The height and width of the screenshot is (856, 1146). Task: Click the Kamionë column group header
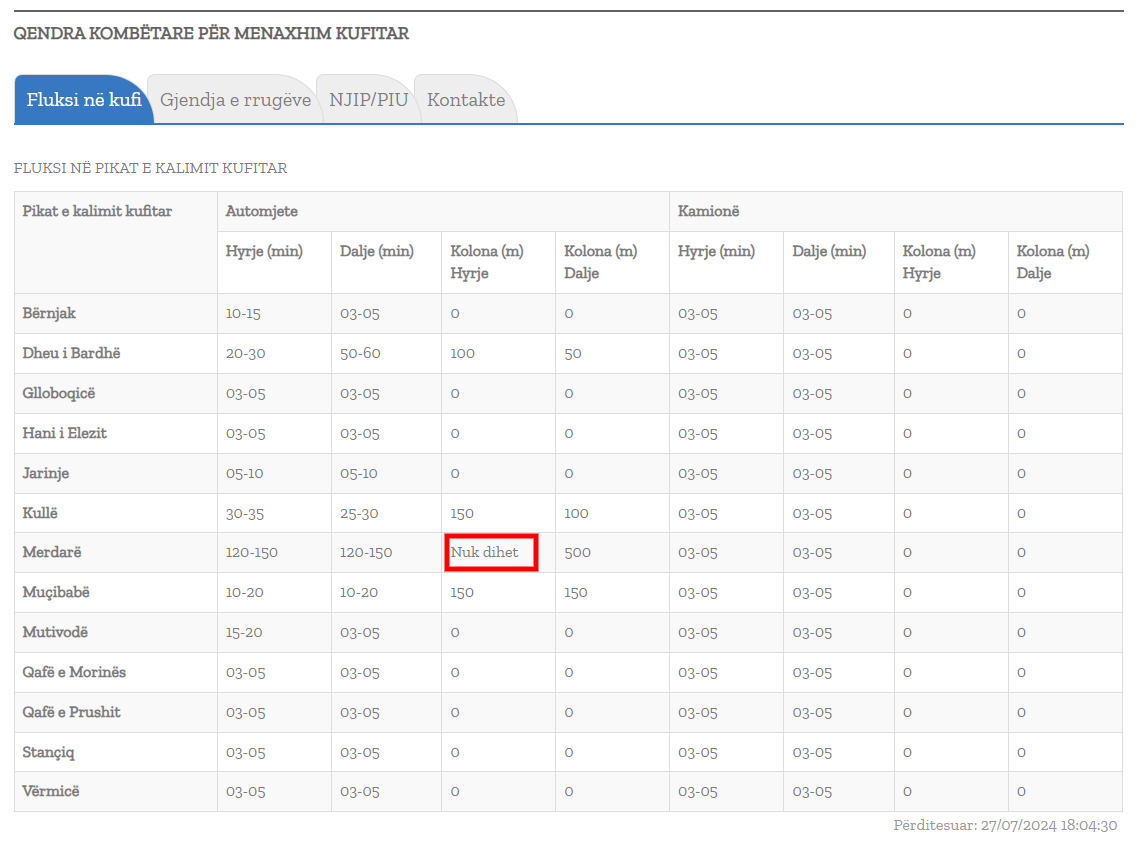coord(708,211)
